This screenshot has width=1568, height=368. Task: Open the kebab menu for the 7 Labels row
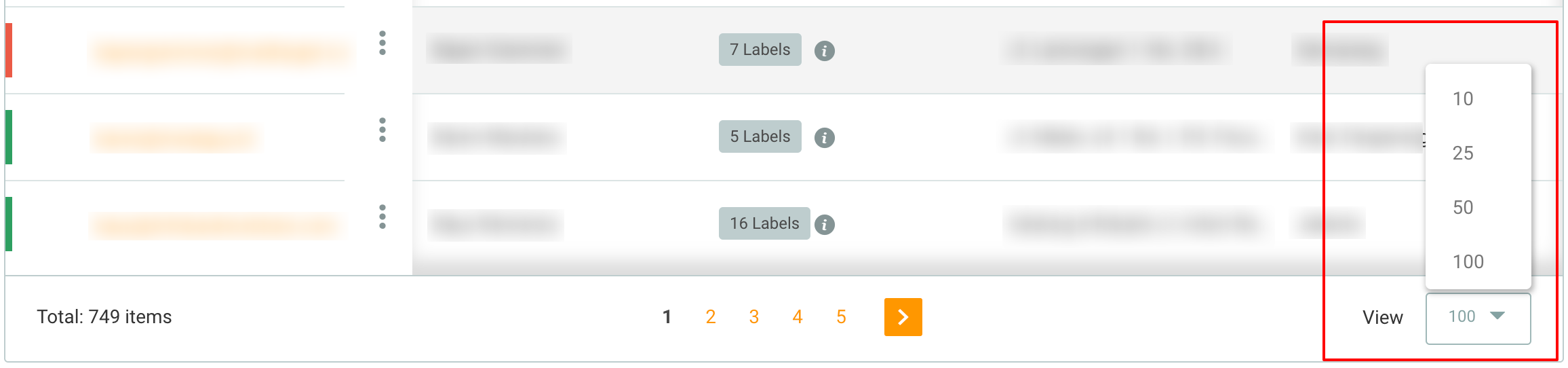tap(383, 43)
